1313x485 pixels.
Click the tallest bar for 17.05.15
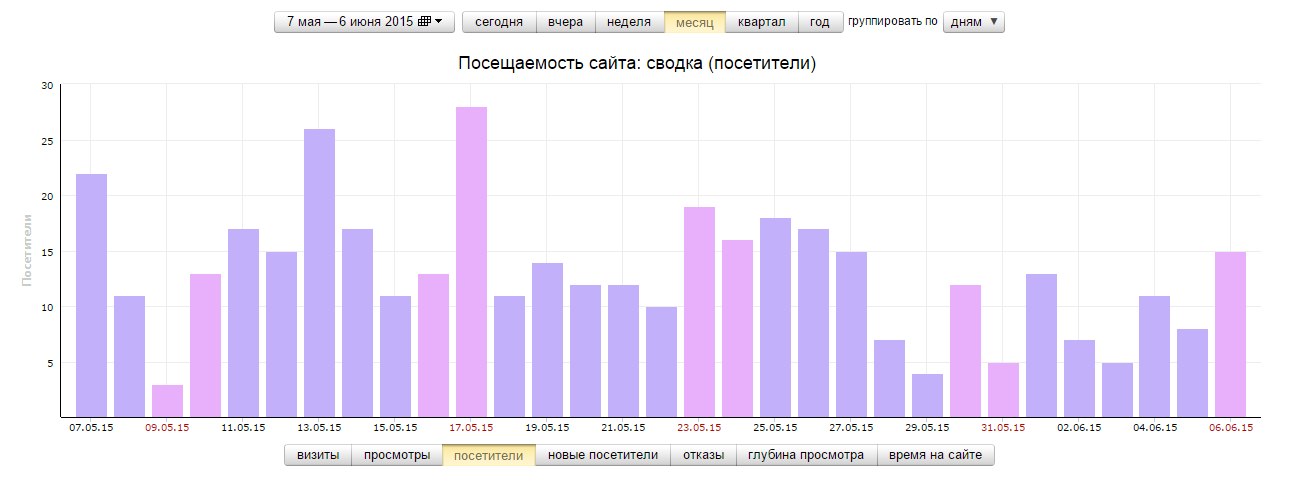471,262
